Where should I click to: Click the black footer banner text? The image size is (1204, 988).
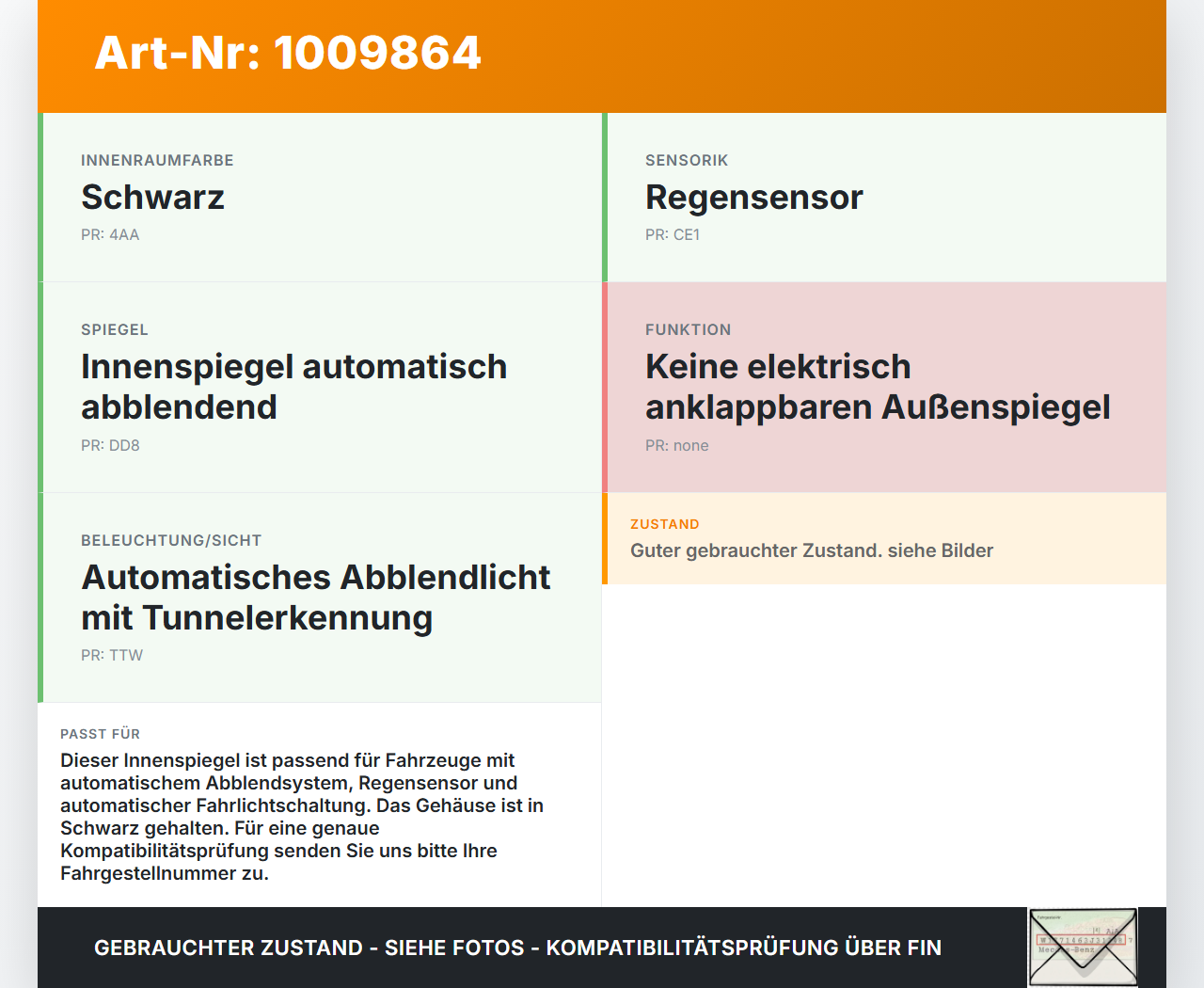point(517,948)
